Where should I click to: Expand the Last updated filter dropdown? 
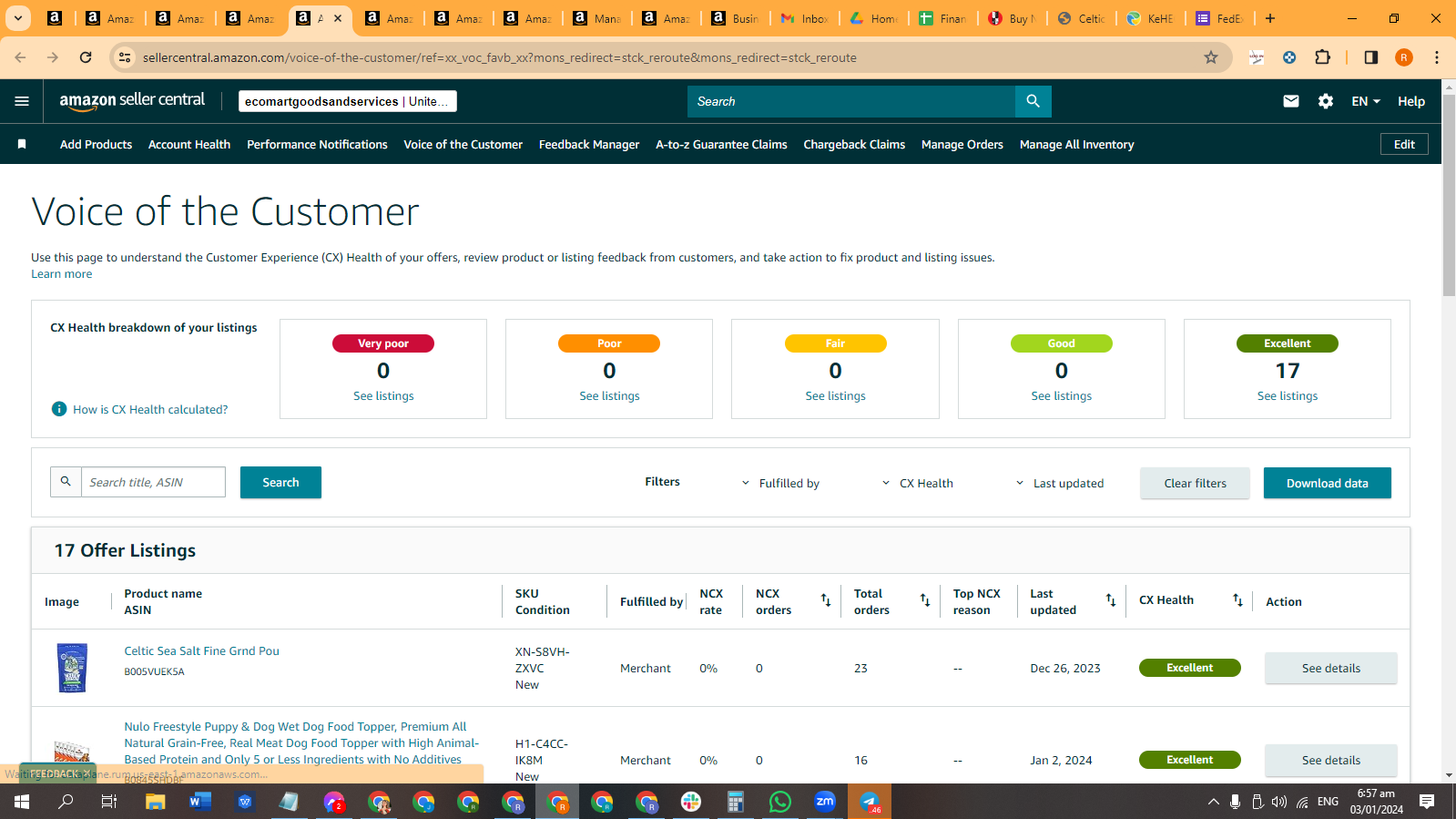click(1059, 483)
